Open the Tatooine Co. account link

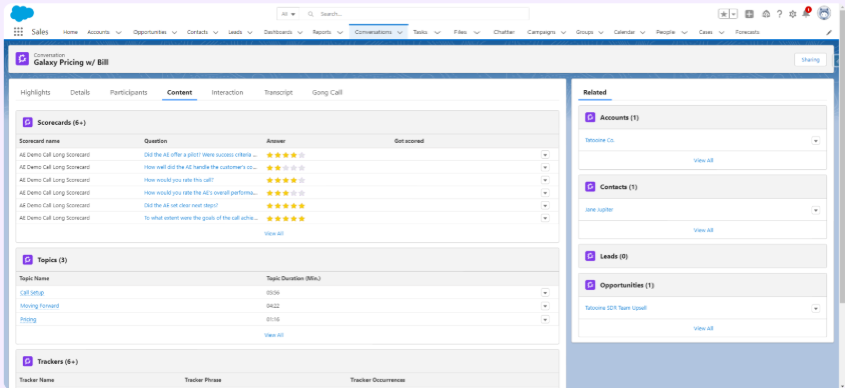tap(599, 140)
